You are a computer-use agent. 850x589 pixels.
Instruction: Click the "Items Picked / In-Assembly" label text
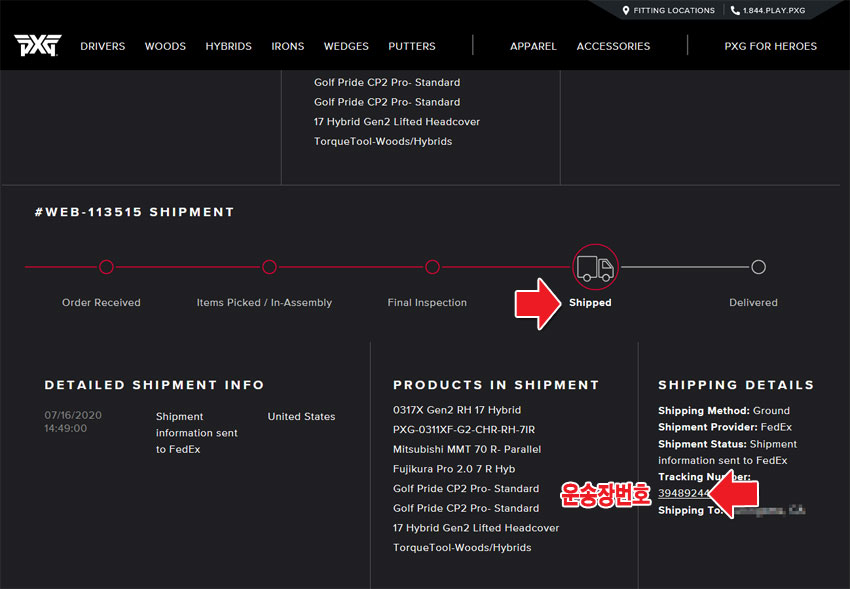pos(264,303)
